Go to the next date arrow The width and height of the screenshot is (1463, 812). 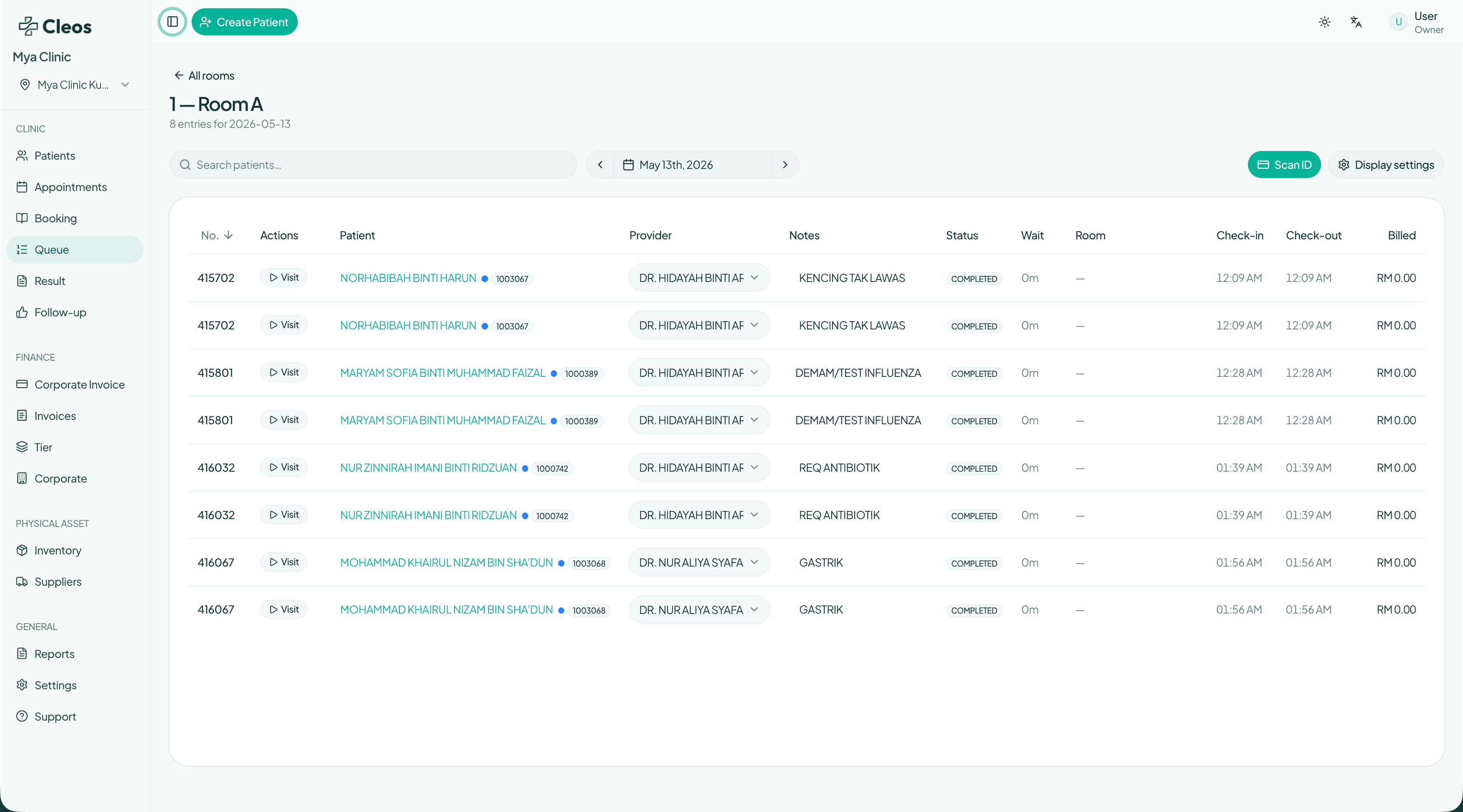[x=785, y=164]
